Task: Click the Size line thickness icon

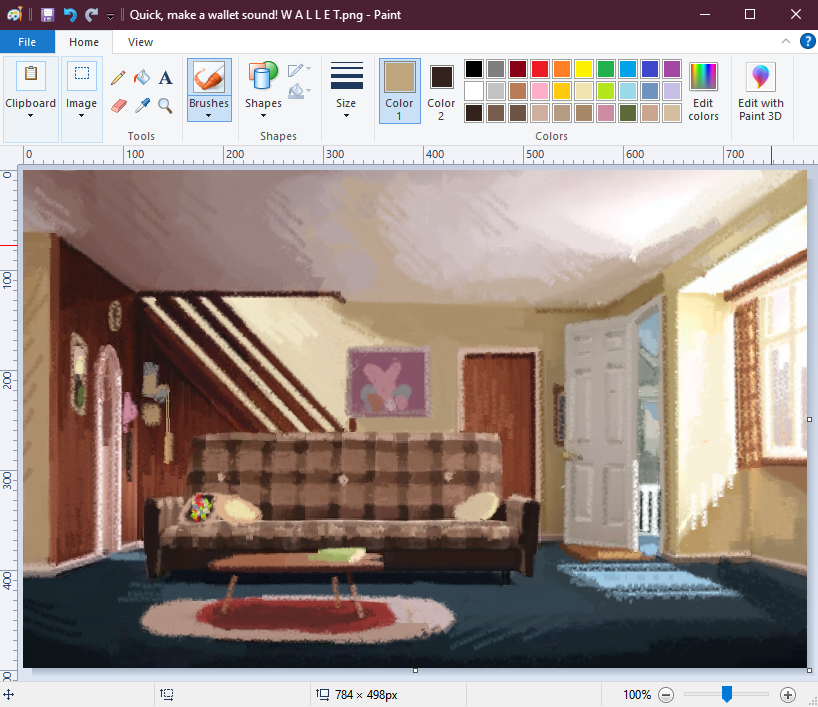Action: [x=346, y=76]
